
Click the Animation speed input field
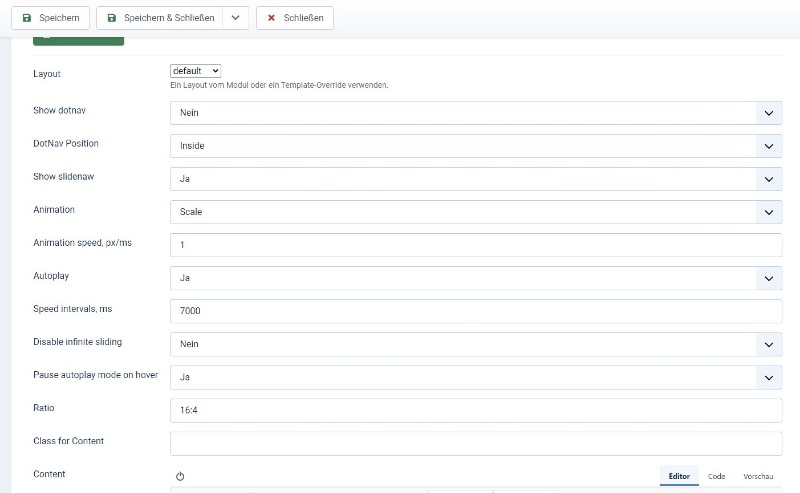coord(475,246)
